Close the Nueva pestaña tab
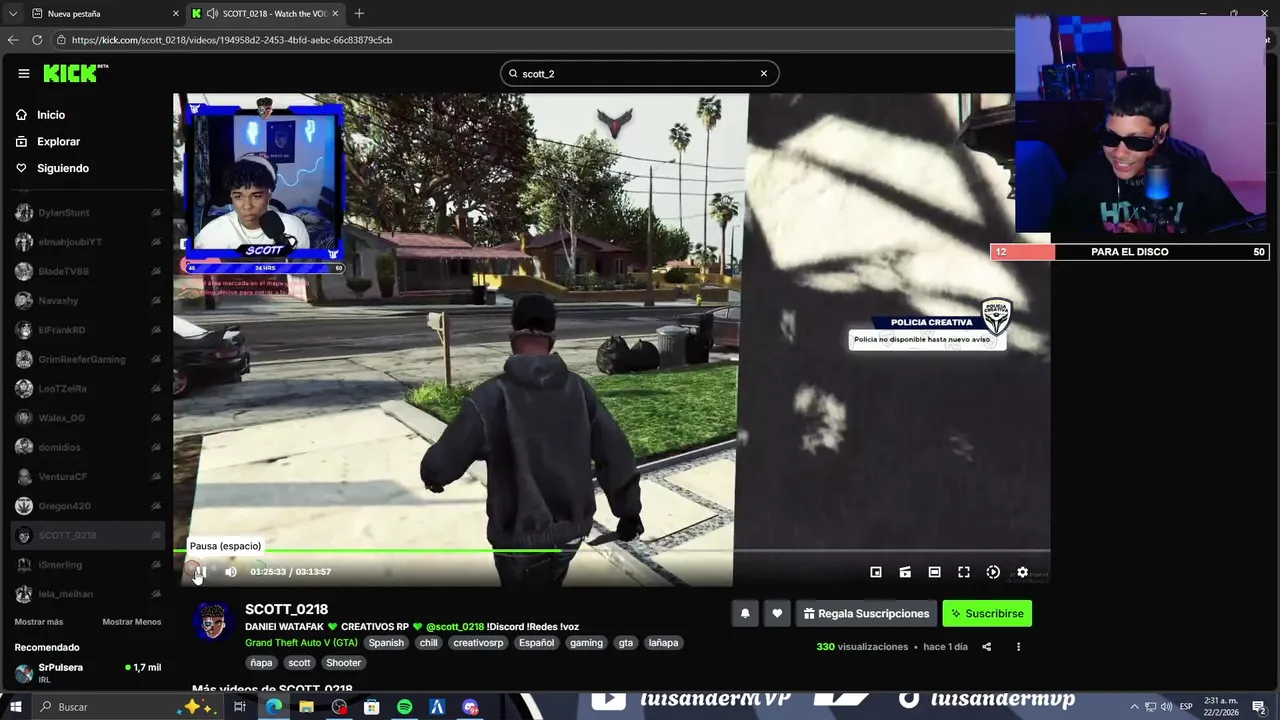This screenshot has width=1280, height=720. coord(176,14)
